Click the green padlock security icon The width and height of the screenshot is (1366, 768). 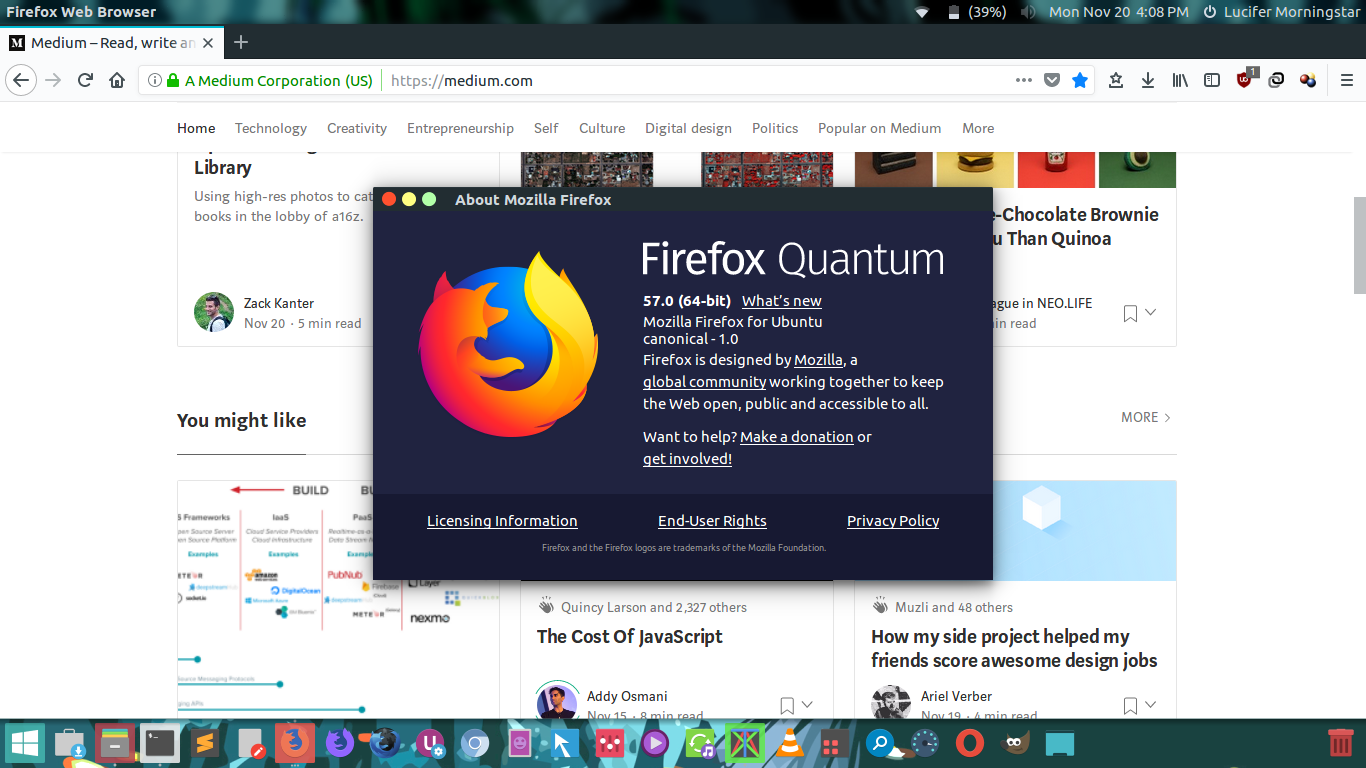pos(173,80)
